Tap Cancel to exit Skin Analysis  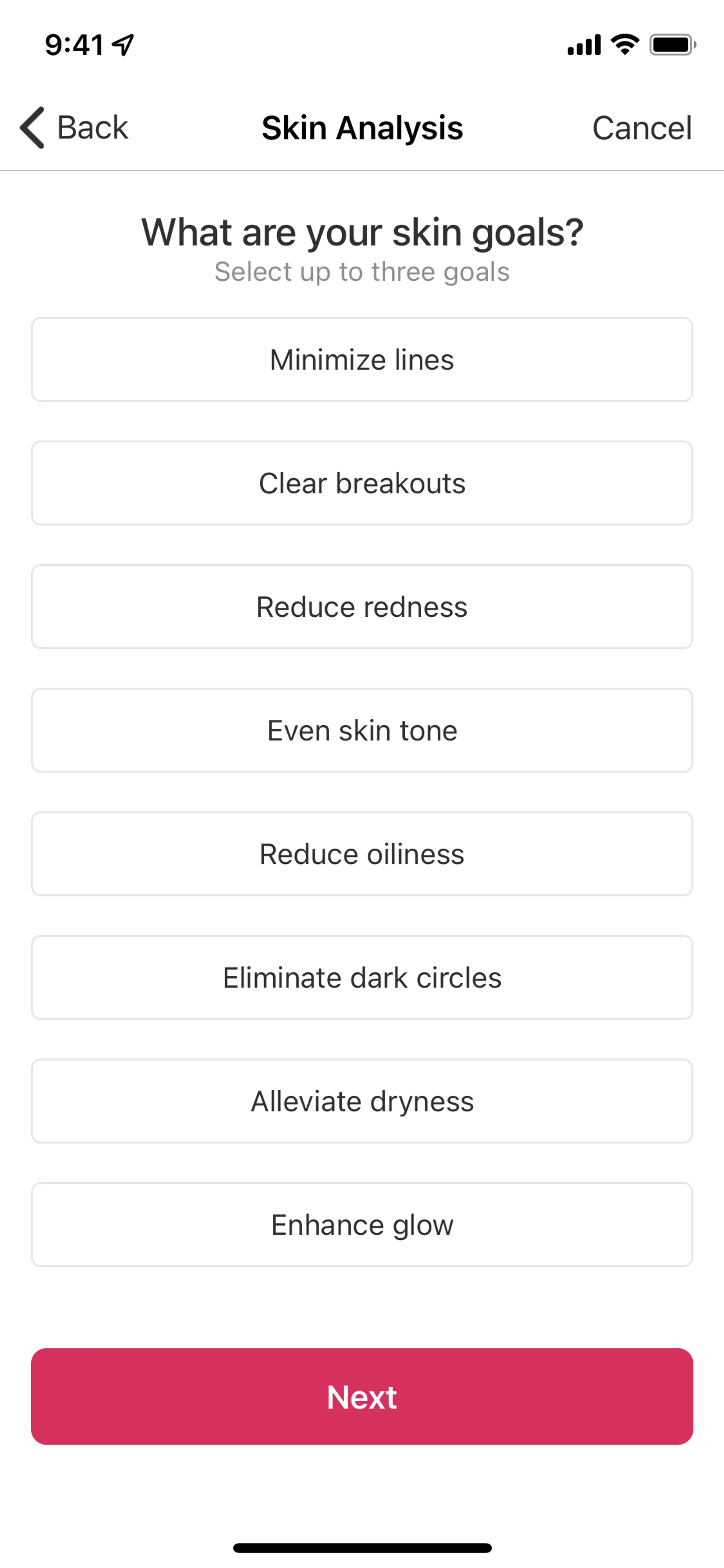click(642, 128)
